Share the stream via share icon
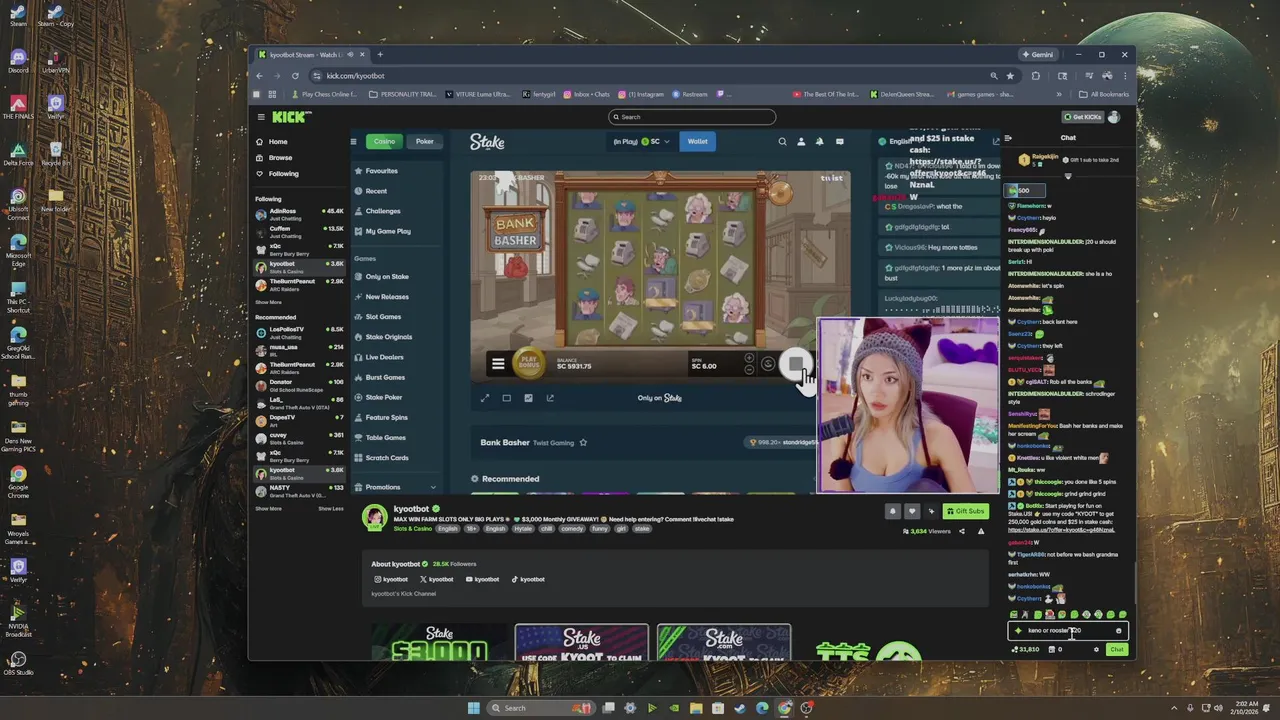Image resolution: width=1280 pixels, height=720 pixels. (x=962, y=532)
